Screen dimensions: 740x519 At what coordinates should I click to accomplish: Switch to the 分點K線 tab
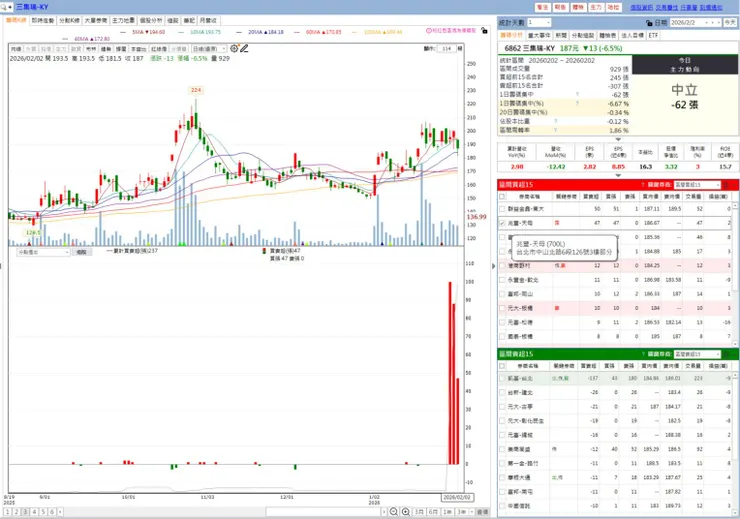tap(69, 20)
